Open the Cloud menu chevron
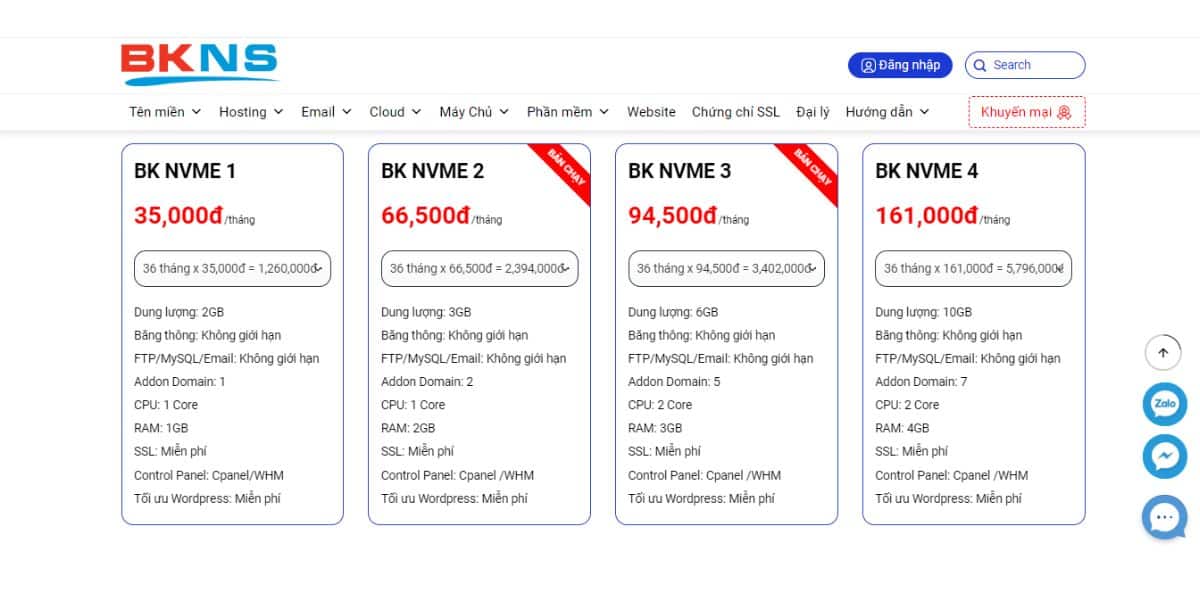This screenshot has width=1200, height=600. click(415, 112)
